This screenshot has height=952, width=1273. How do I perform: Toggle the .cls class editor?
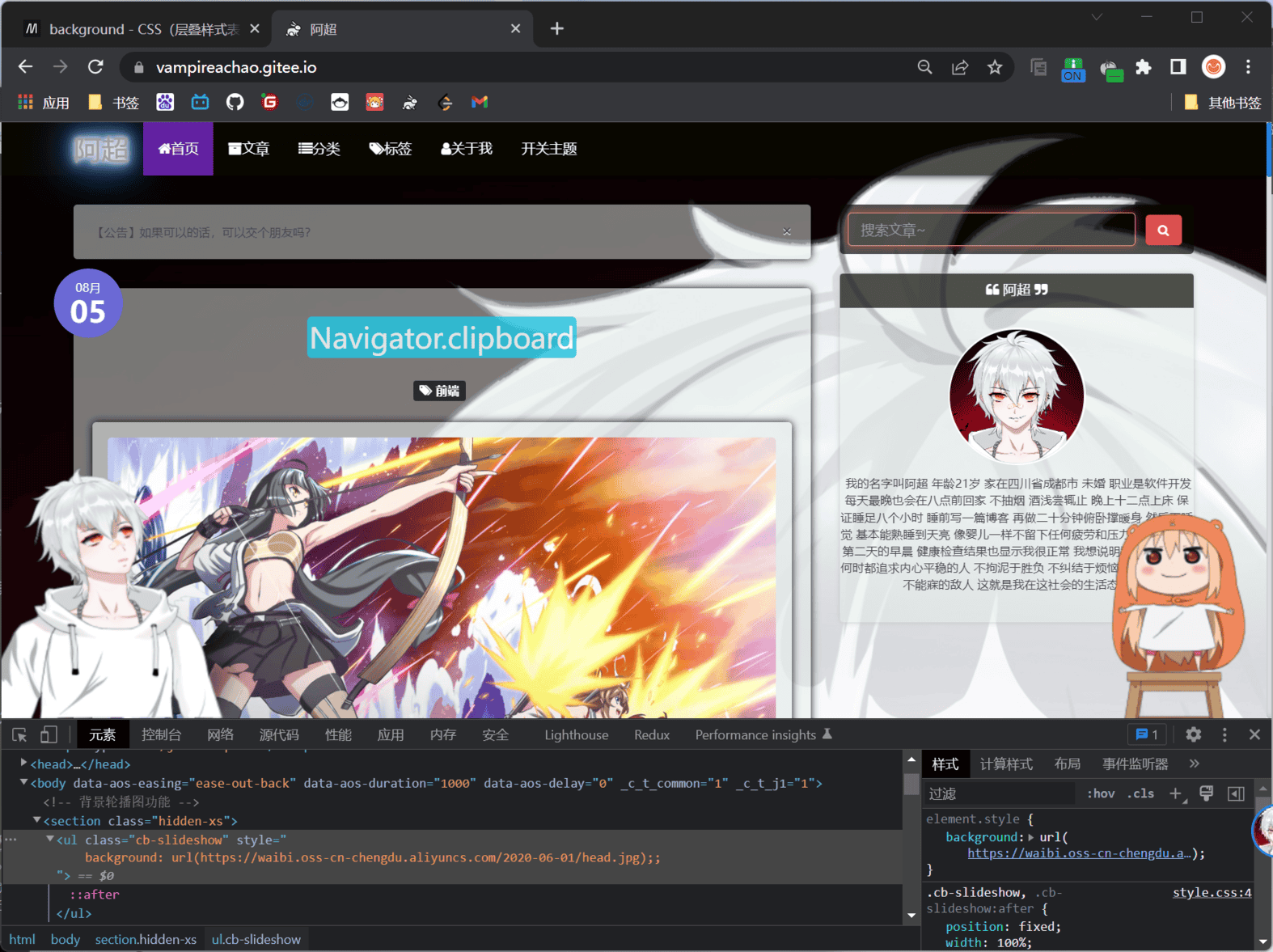(x=1140, y=793)
